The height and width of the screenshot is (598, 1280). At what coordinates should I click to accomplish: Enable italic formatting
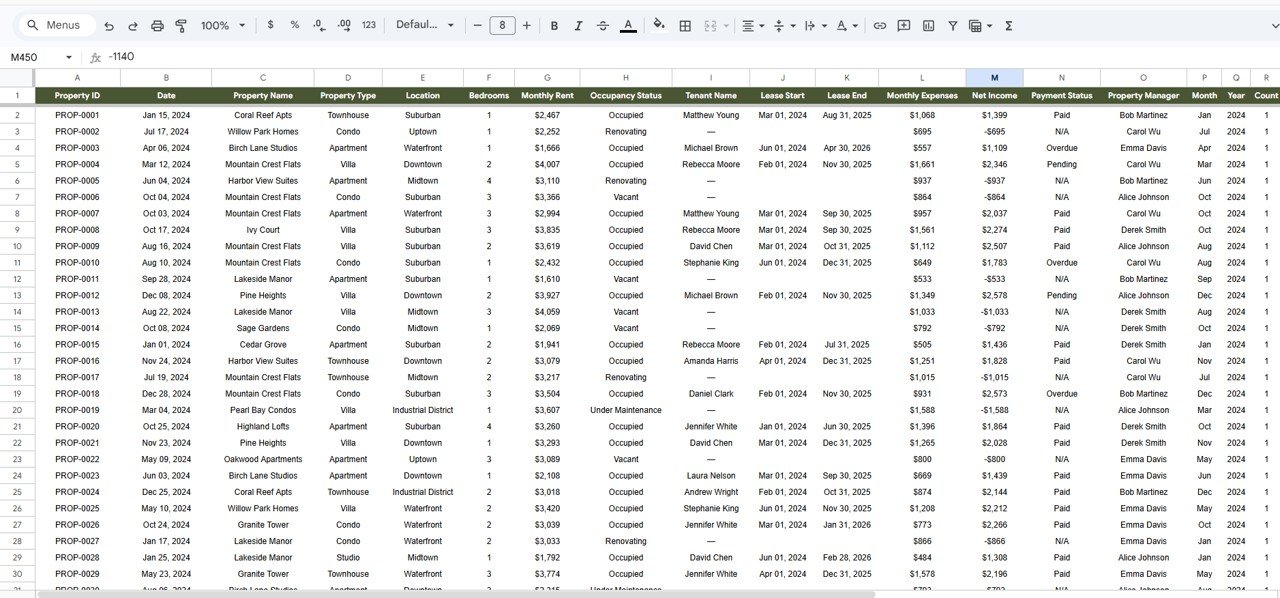pyautogui.click(x=578, y=25)
